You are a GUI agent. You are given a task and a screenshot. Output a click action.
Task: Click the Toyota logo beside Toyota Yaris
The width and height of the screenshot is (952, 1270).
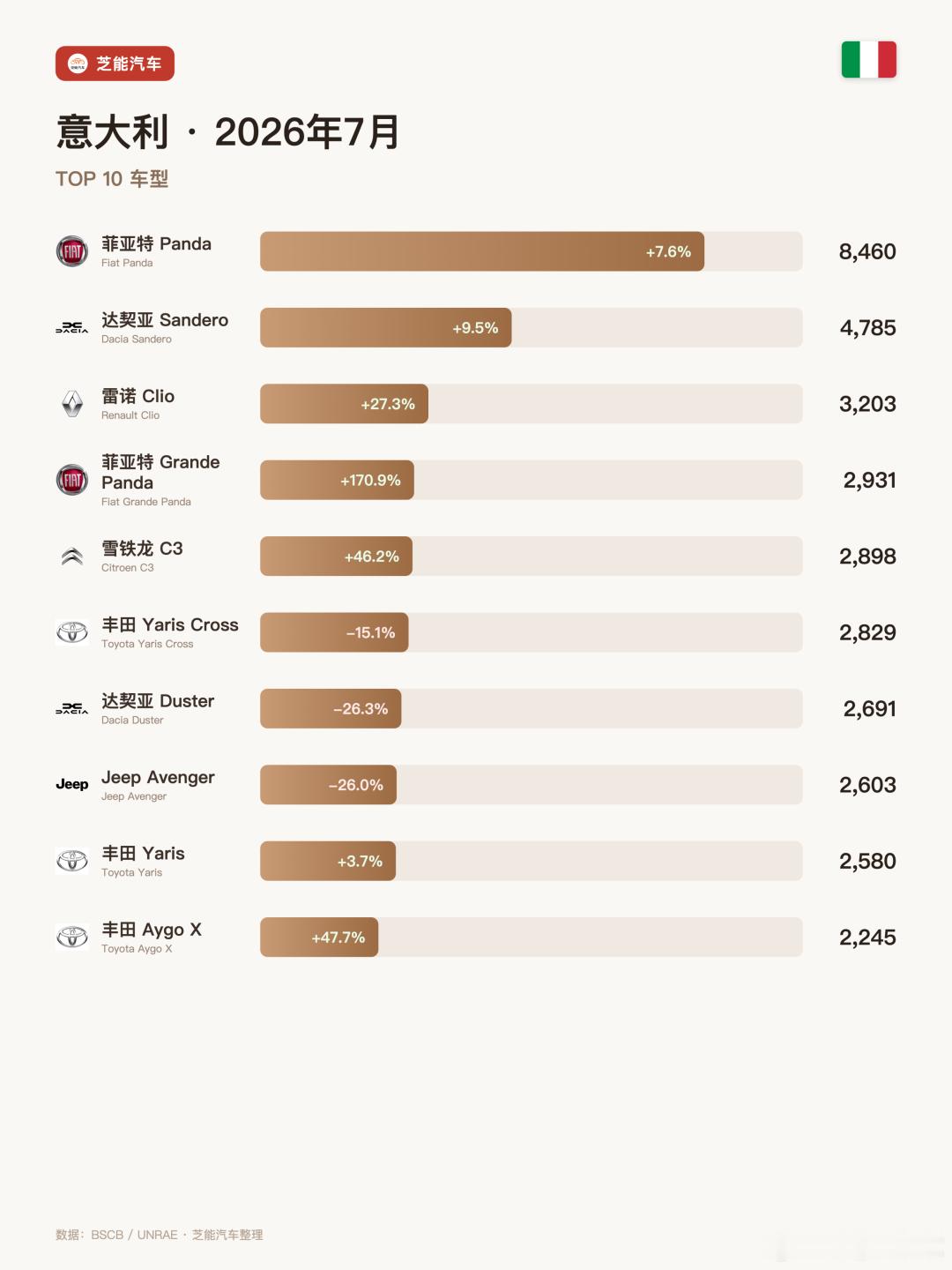pos(72,861)
